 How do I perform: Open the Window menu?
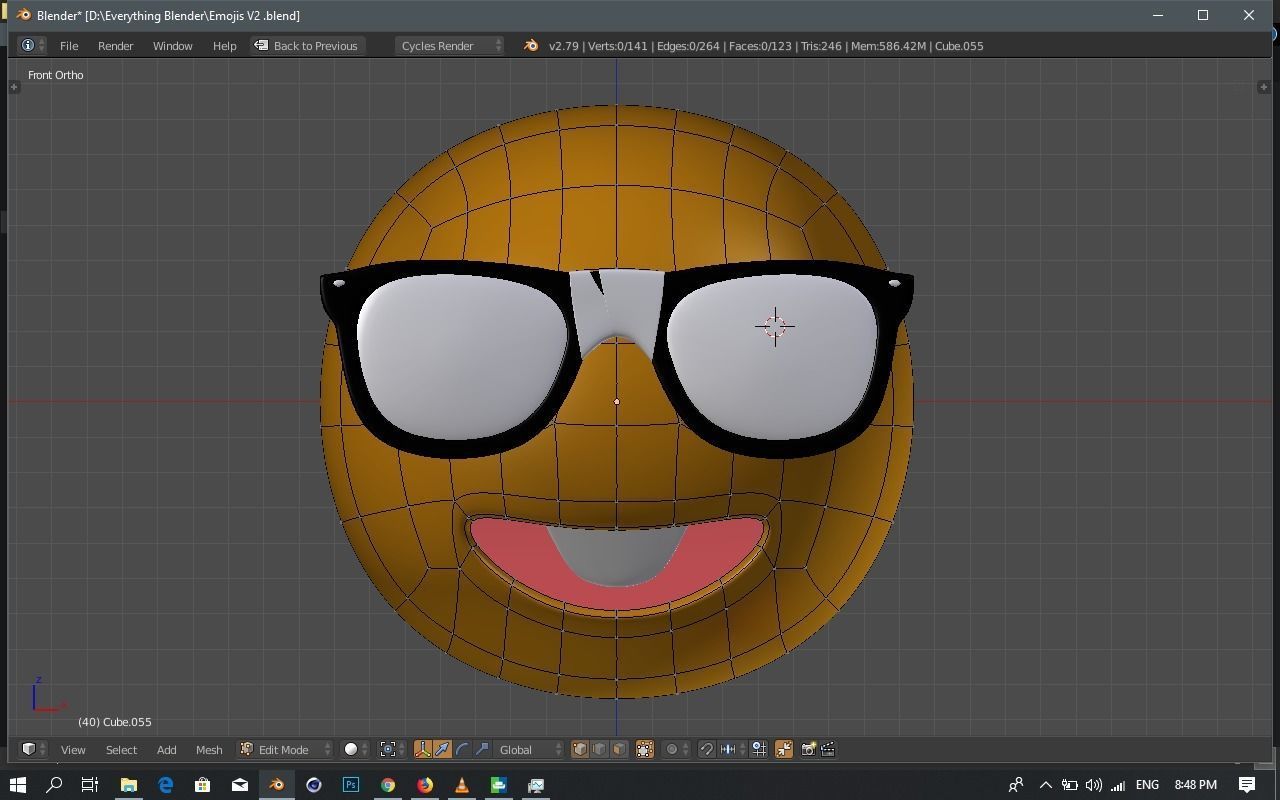[x=172, y=46]
